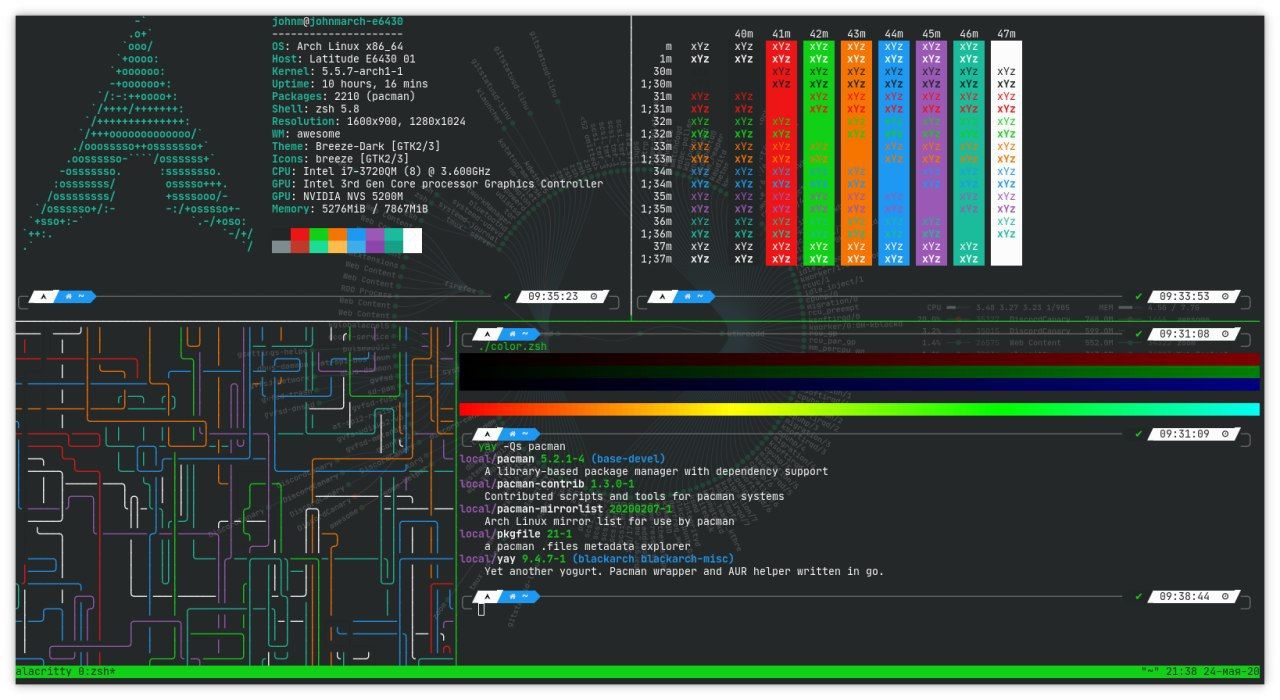Click the clock icon after 09:31:09
This screenshot has width=1280, height=700.
coord(1224,434)
